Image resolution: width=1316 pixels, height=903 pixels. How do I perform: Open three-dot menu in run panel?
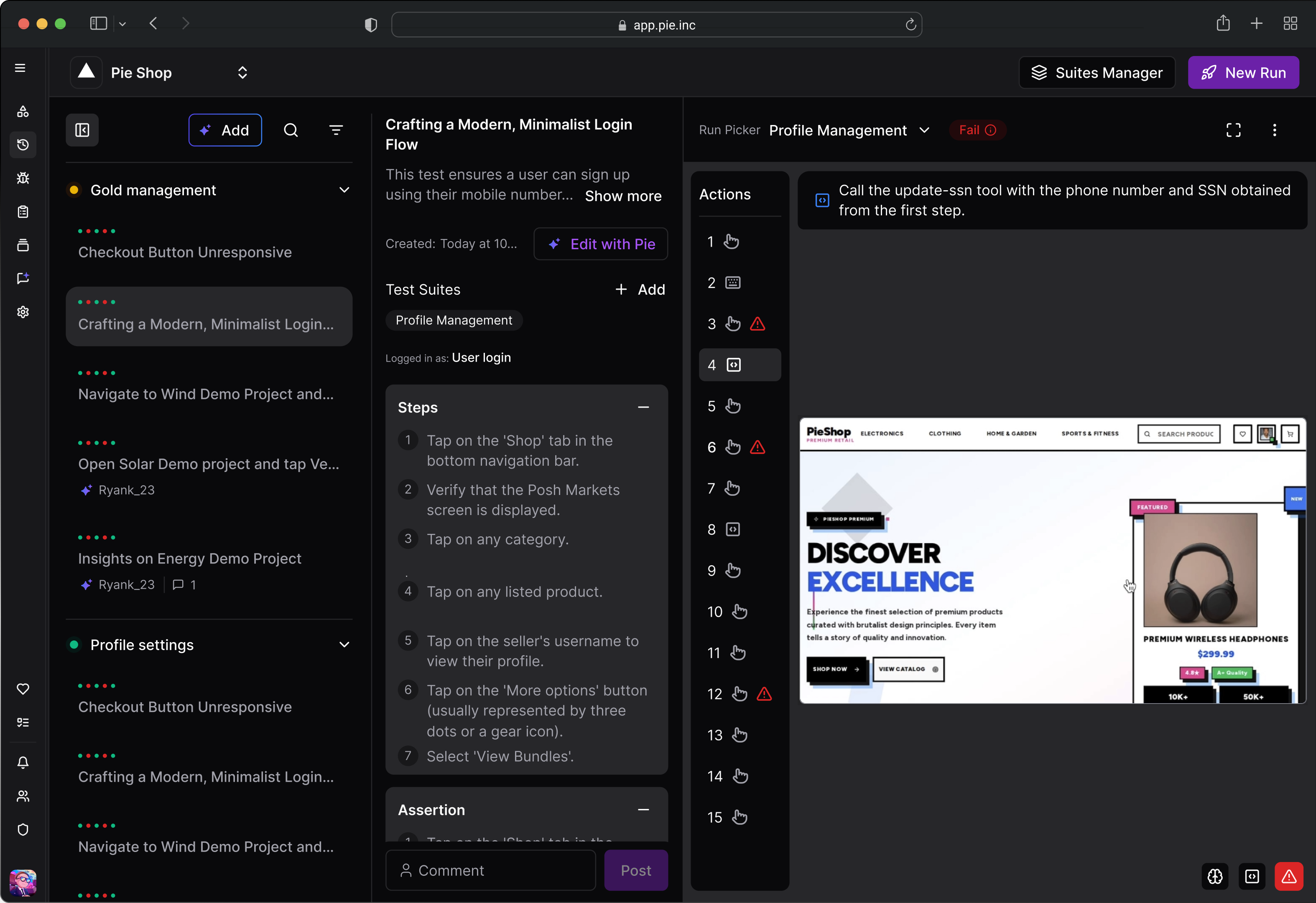[1274, 130]
